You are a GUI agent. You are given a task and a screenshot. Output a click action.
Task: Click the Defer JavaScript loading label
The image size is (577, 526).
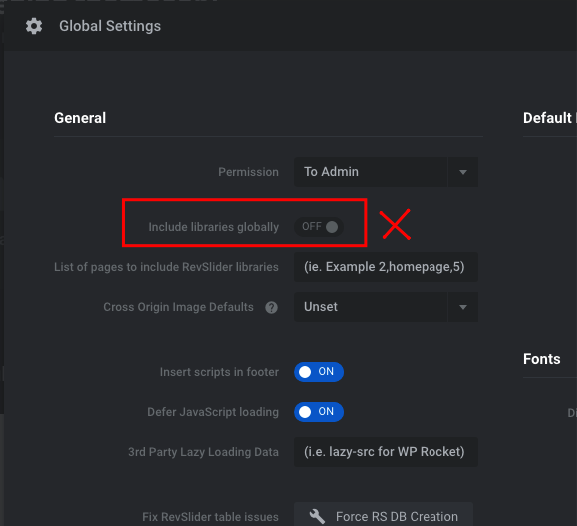coord(213,412)
